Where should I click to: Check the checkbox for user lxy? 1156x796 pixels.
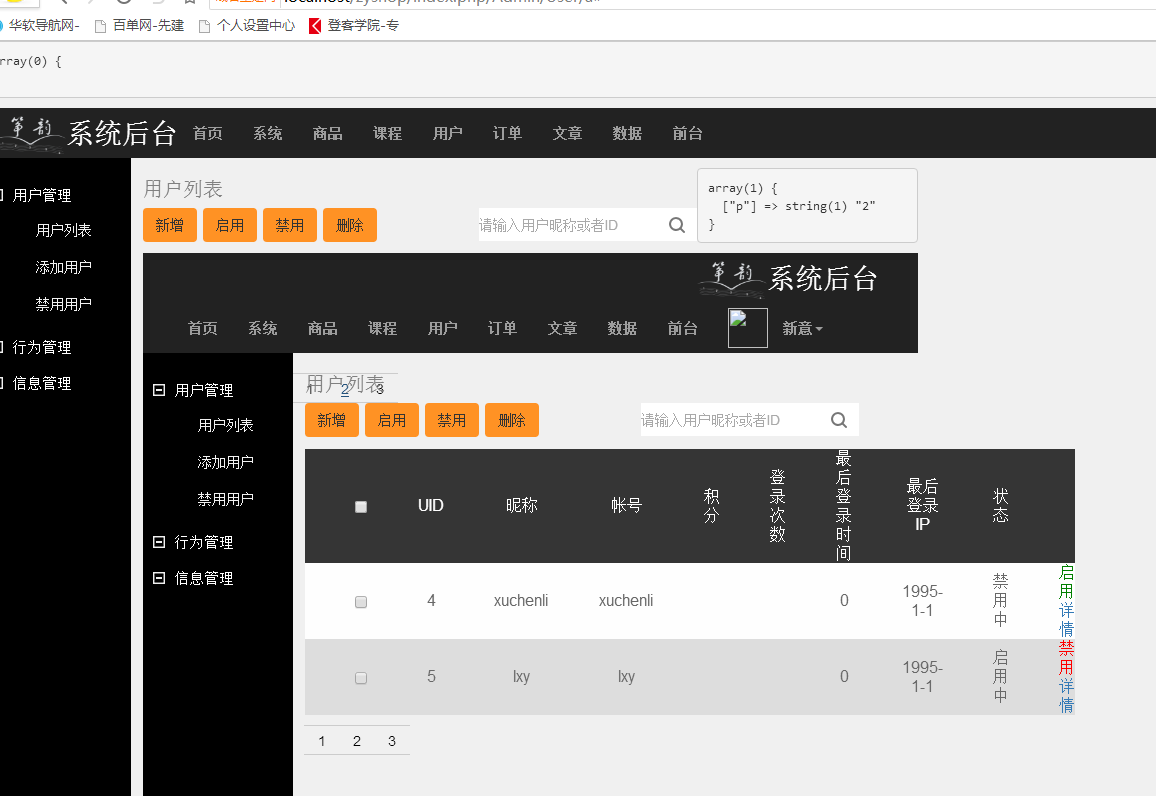coord(361,678)
